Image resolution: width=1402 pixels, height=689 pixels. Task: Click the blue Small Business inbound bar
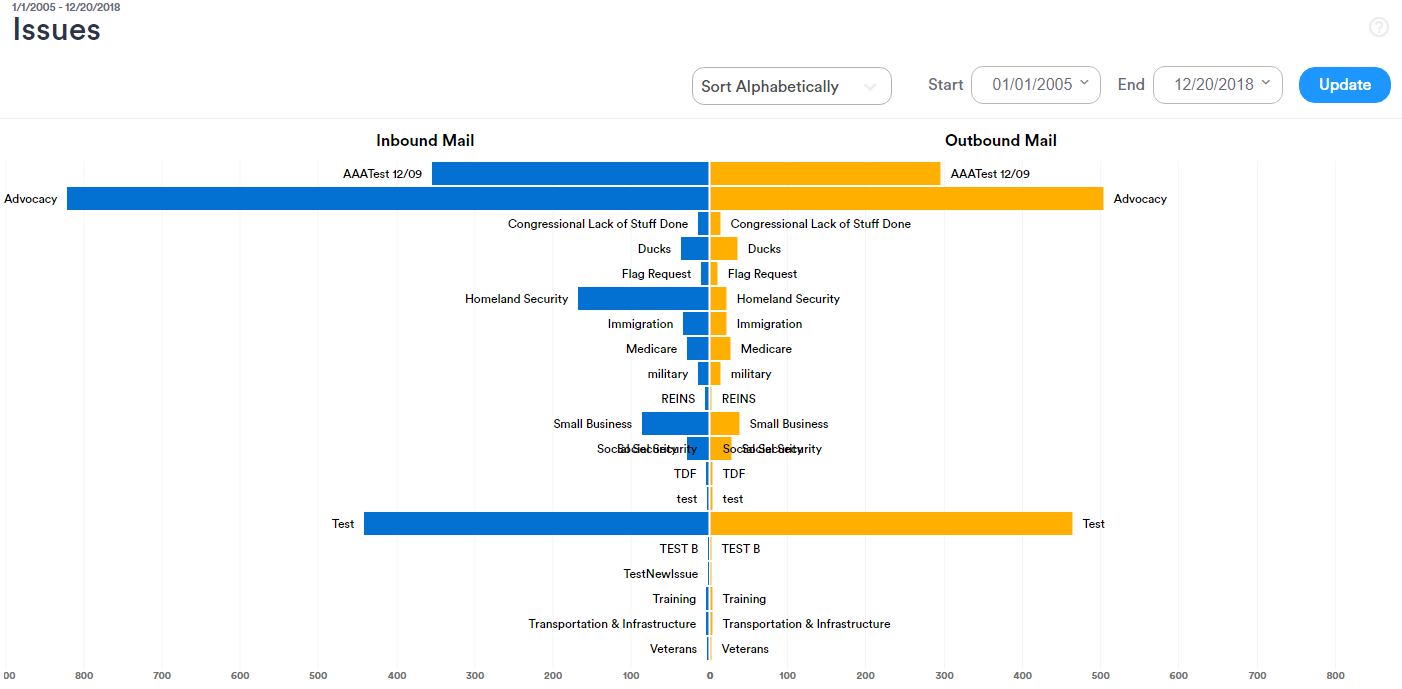[x=675, y=424]
